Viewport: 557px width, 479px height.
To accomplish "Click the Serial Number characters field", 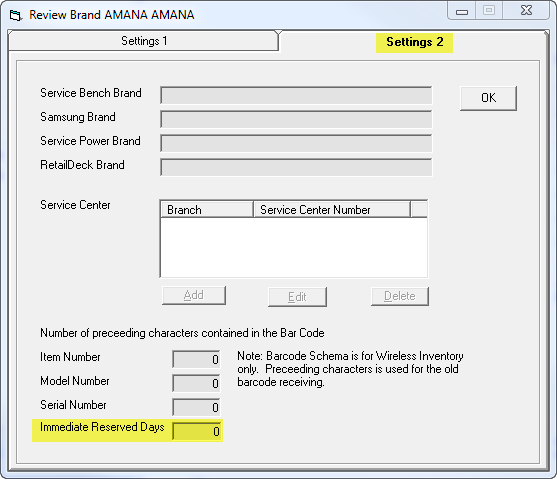I will click(x=196, y=407).
